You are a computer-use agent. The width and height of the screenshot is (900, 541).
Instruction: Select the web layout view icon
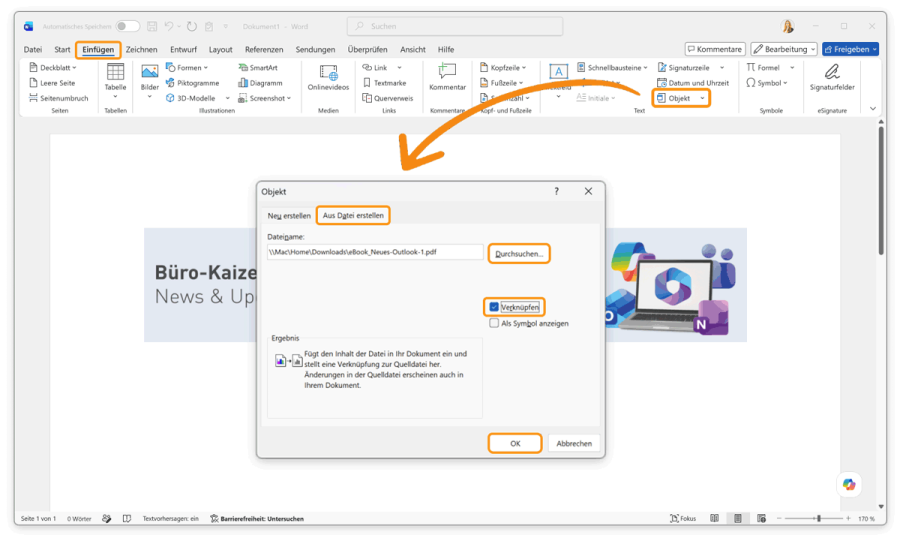[761, 519]
